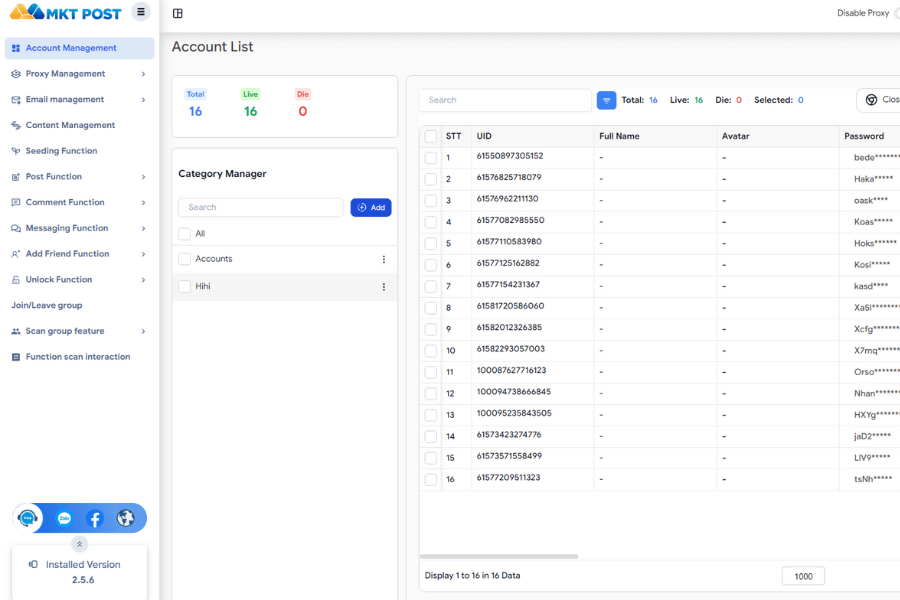The width and height of the screenshot is (900, 600).
Task: Click the blue Add category button
Action: point(371,207)
